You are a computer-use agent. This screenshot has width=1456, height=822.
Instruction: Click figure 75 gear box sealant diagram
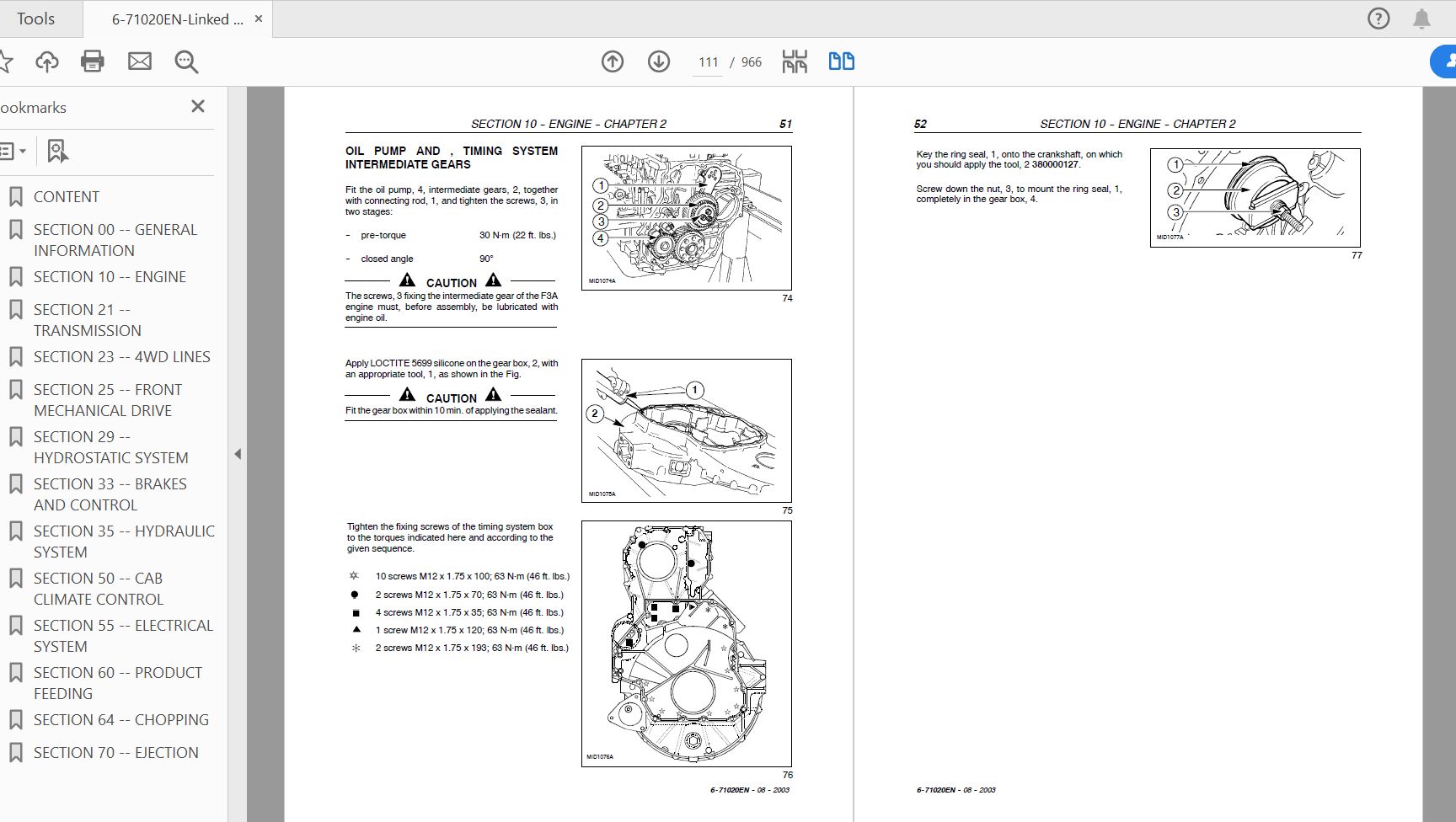pyautogui.click(x=687, y=430)
